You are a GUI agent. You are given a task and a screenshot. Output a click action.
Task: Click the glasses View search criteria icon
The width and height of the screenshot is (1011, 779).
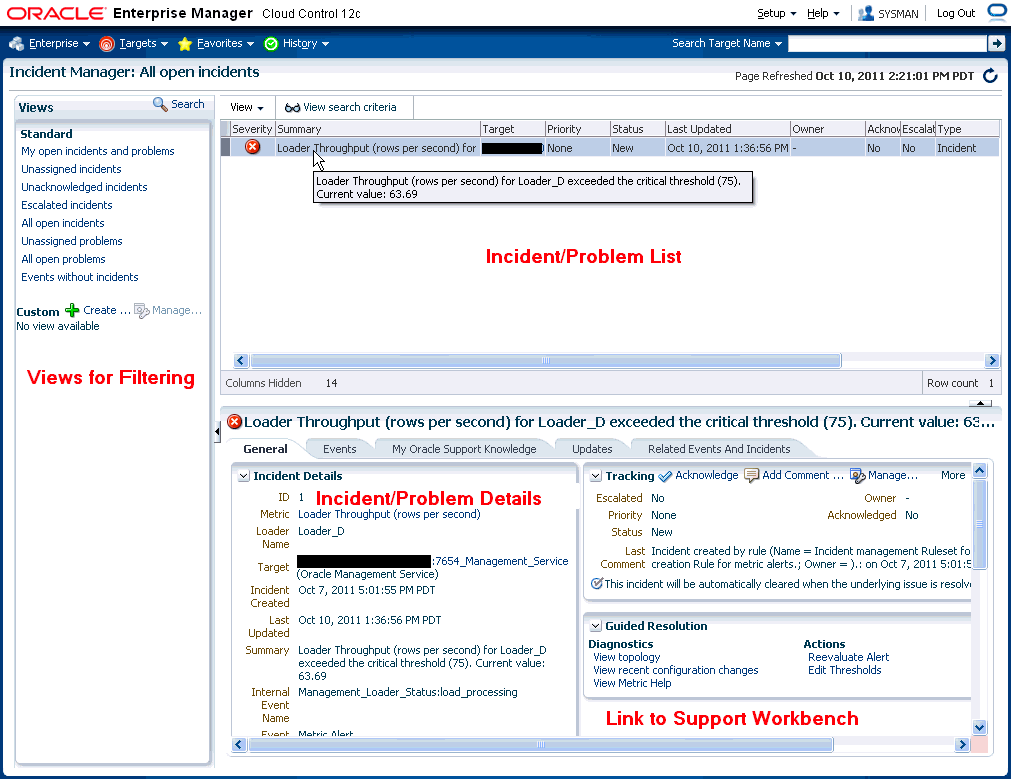292,108
